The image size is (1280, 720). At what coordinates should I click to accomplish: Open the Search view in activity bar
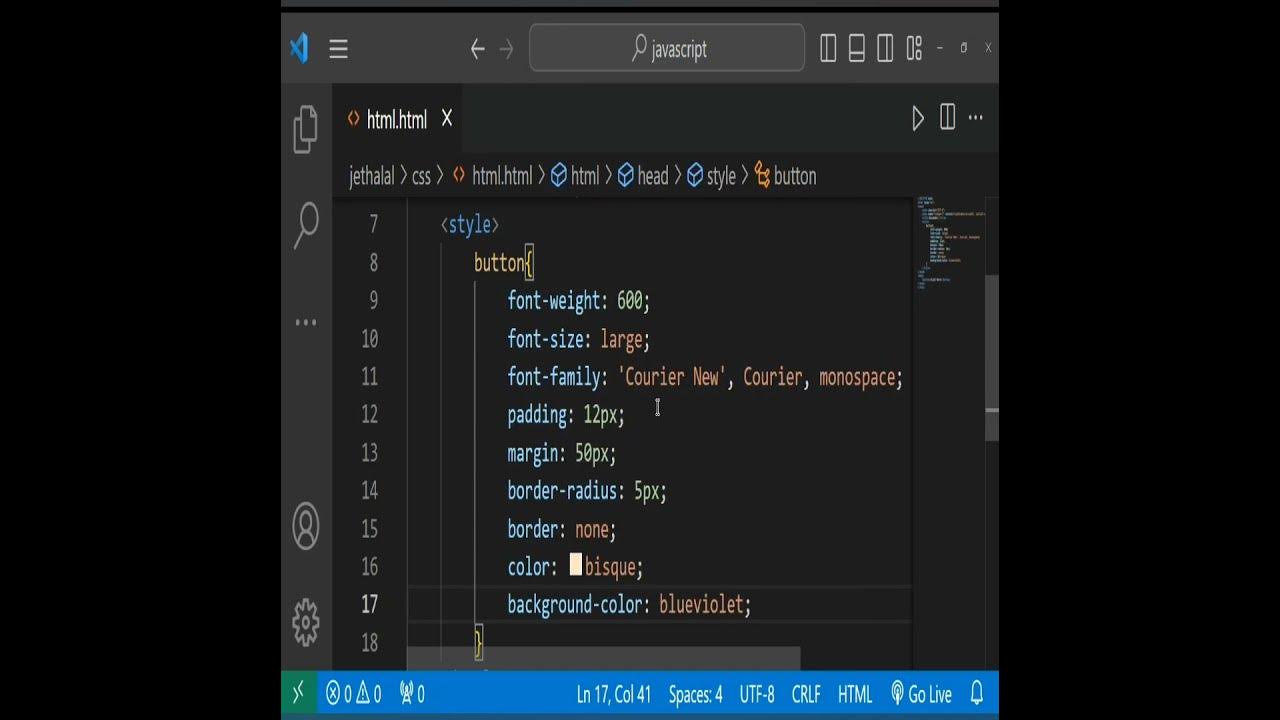coord(306,225)
